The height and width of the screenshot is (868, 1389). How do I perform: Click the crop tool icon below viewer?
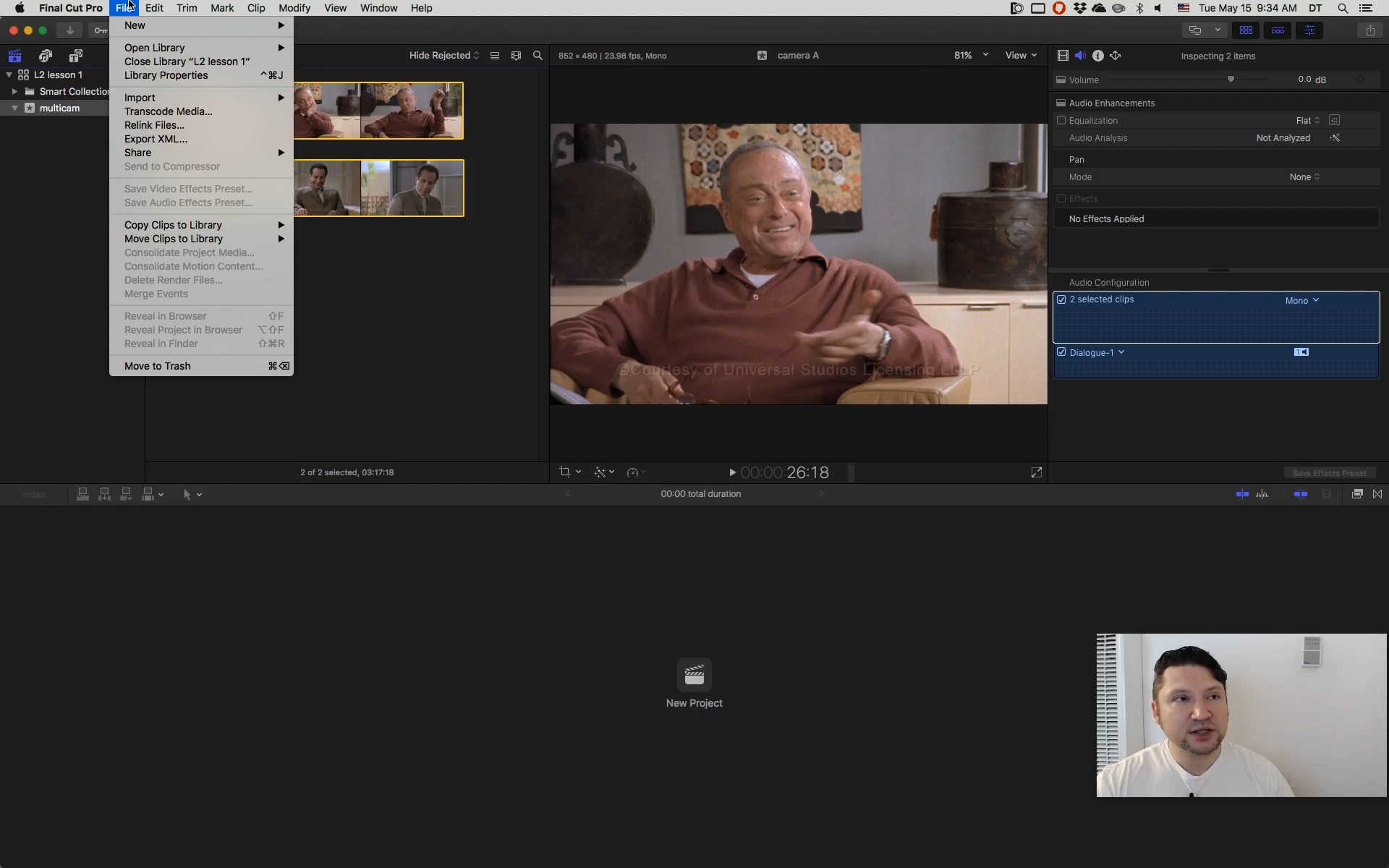click(x=565, y=472)
